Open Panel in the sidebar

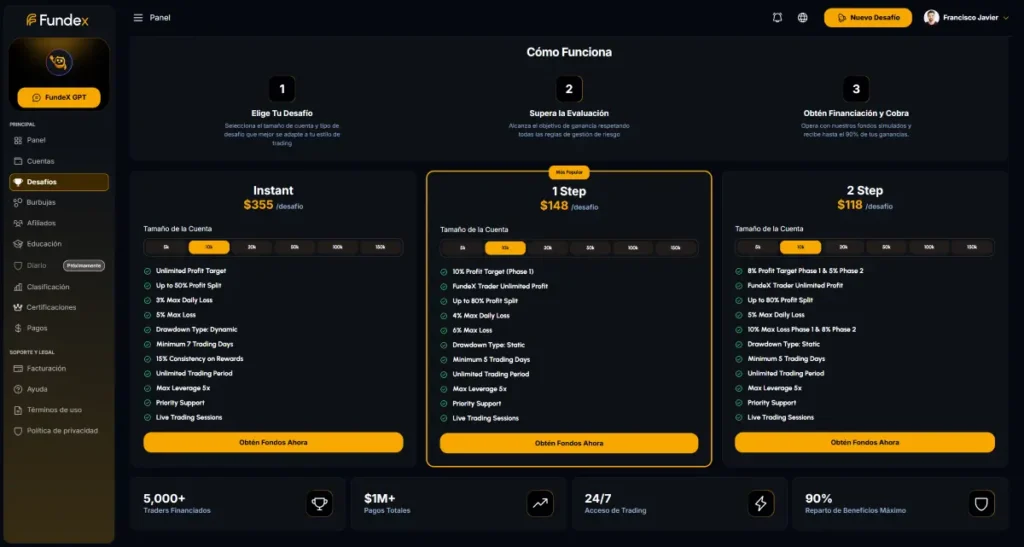pos(59,140)
